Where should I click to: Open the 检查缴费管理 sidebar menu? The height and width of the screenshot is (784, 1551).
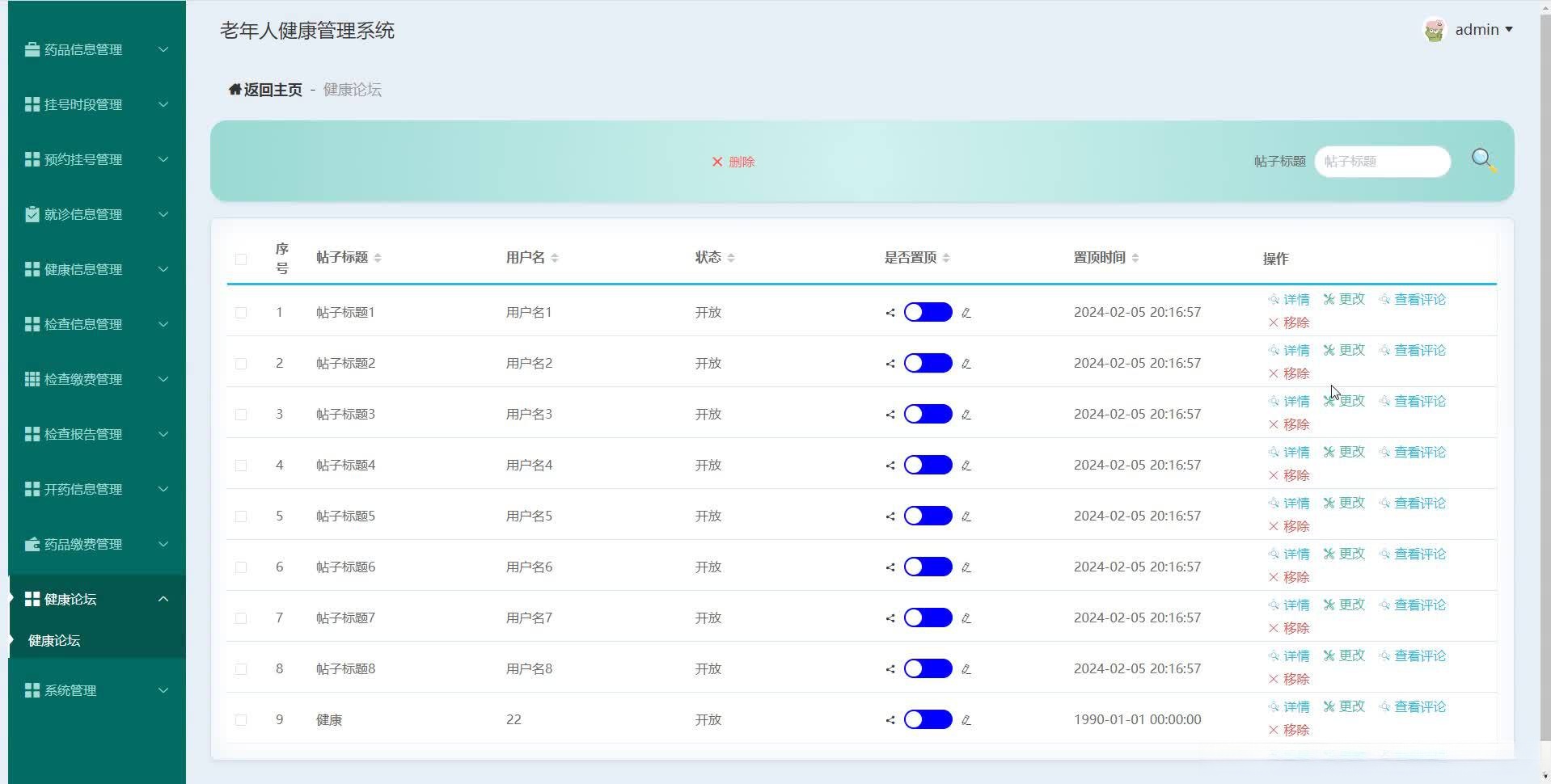pyautogui.click(x=97, y=379)
